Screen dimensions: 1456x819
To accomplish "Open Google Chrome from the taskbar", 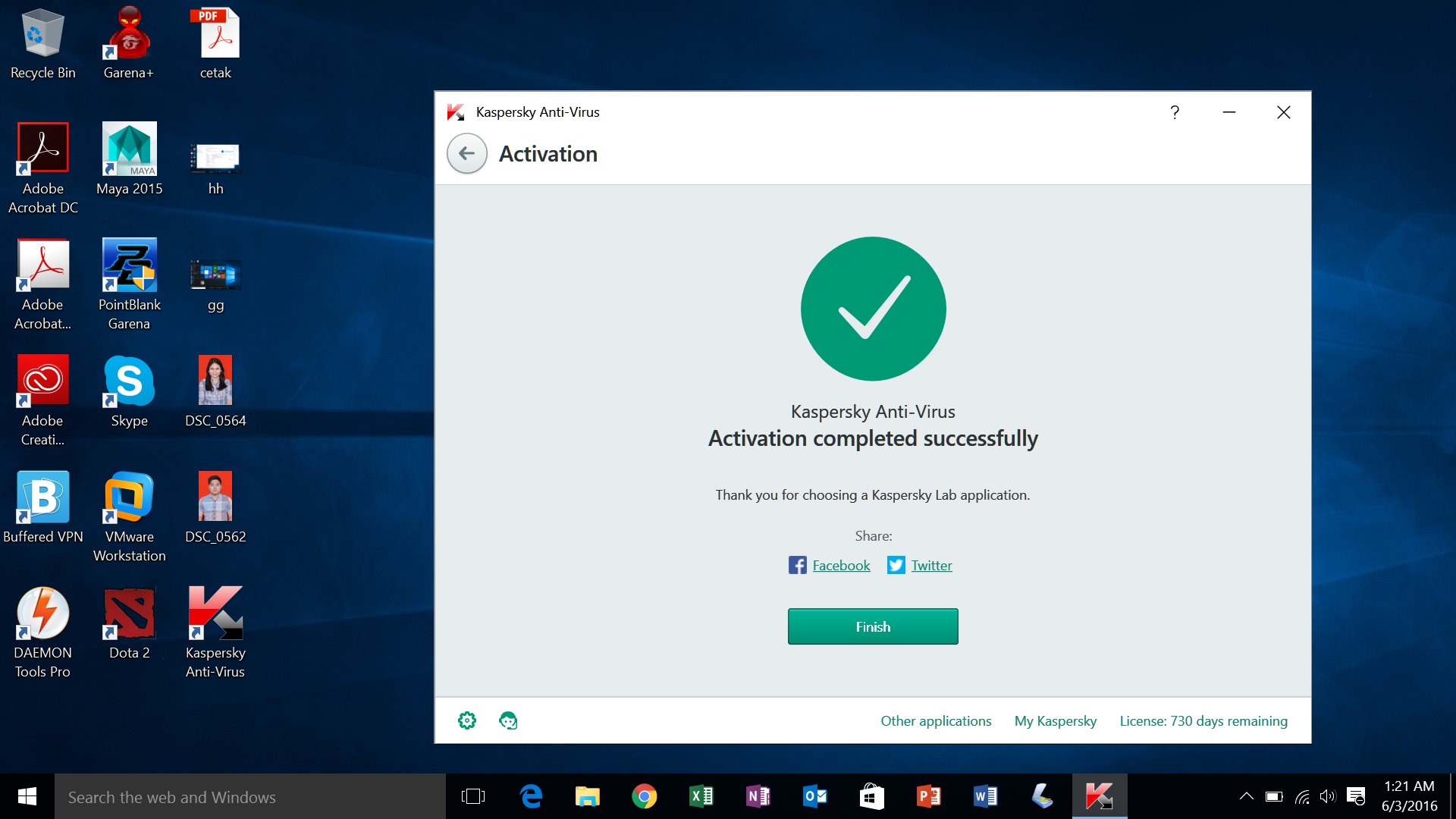I will coord(644,796).
